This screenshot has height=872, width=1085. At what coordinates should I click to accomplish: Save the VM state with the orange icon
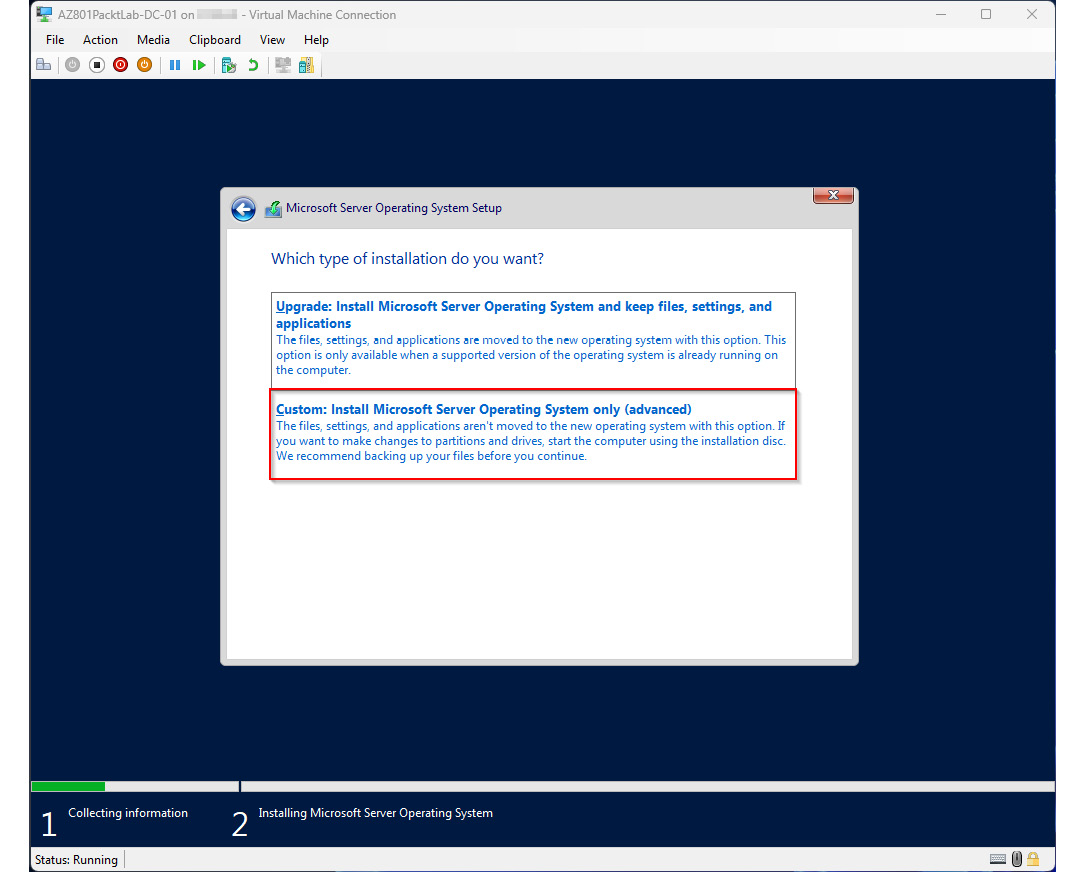click(x=144, y=65)
